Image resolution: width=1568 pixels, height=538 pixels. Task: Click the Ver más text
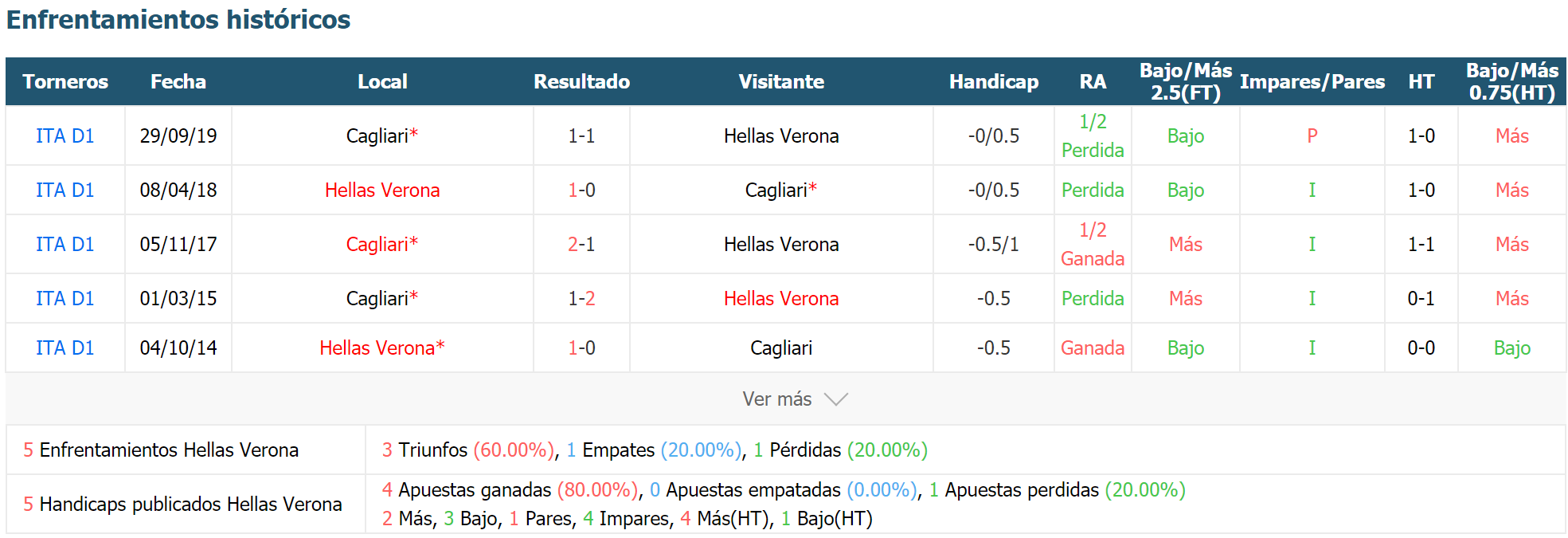pos(777,399)
